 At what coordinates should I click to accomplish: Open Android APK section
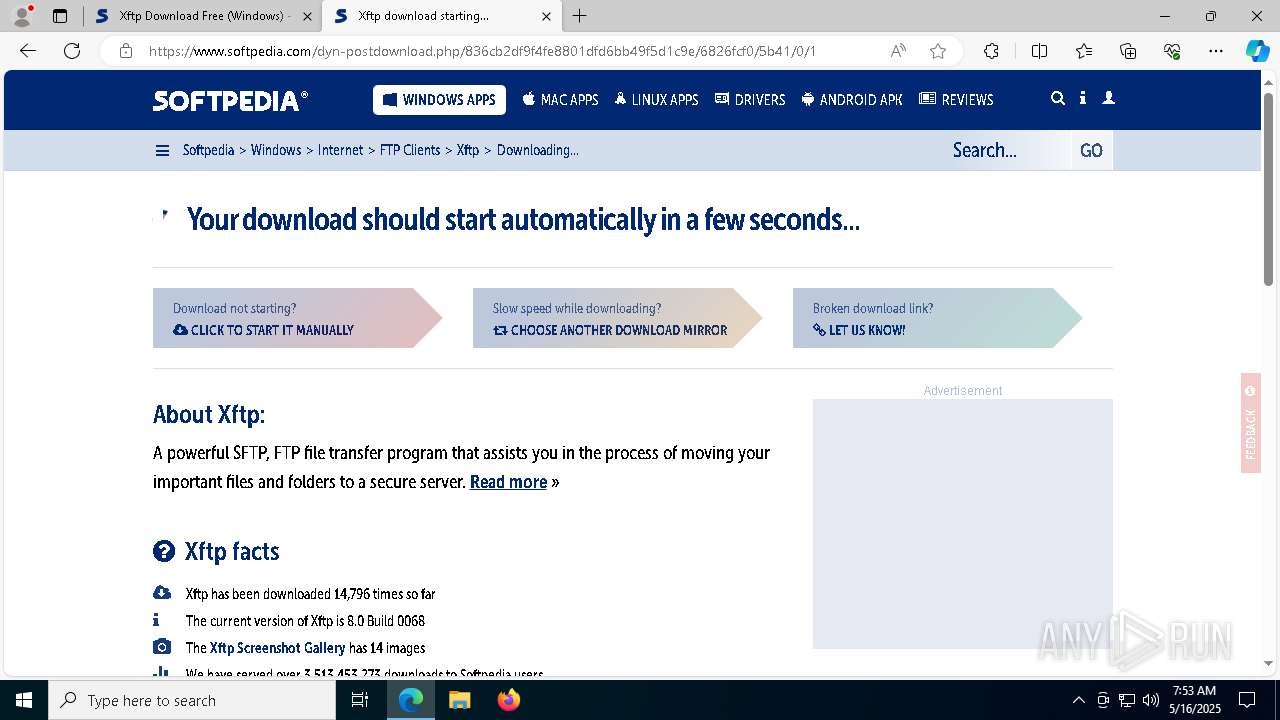click(852, 100)
